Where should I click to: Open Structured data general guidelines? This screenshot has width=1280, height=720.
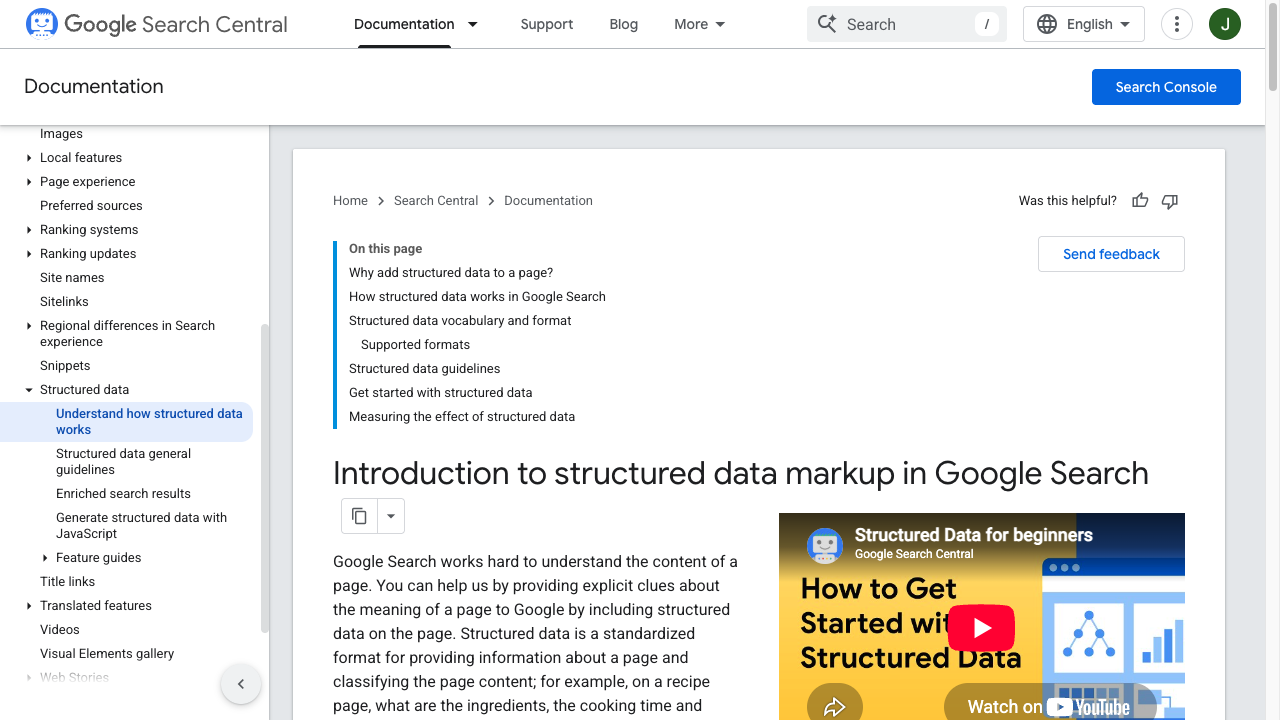pos(123,462)
